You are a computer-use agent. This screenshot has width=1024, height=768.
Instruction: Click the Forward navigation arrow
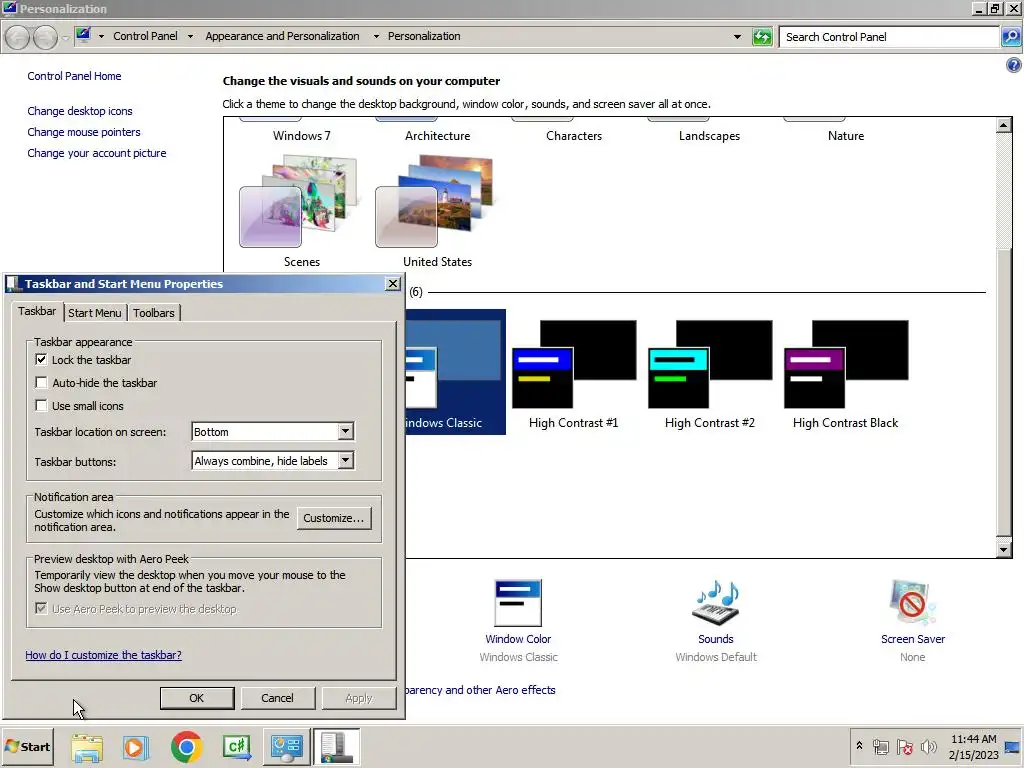45,37
